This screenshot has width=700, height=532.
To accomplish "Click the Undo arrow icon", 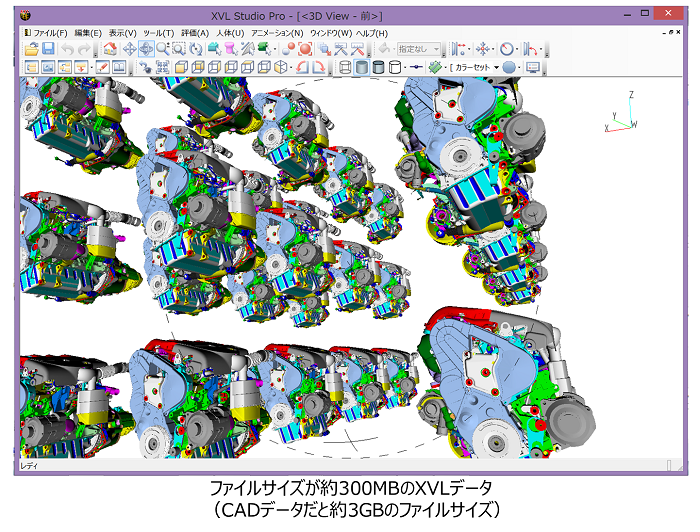I will (67, 48).
